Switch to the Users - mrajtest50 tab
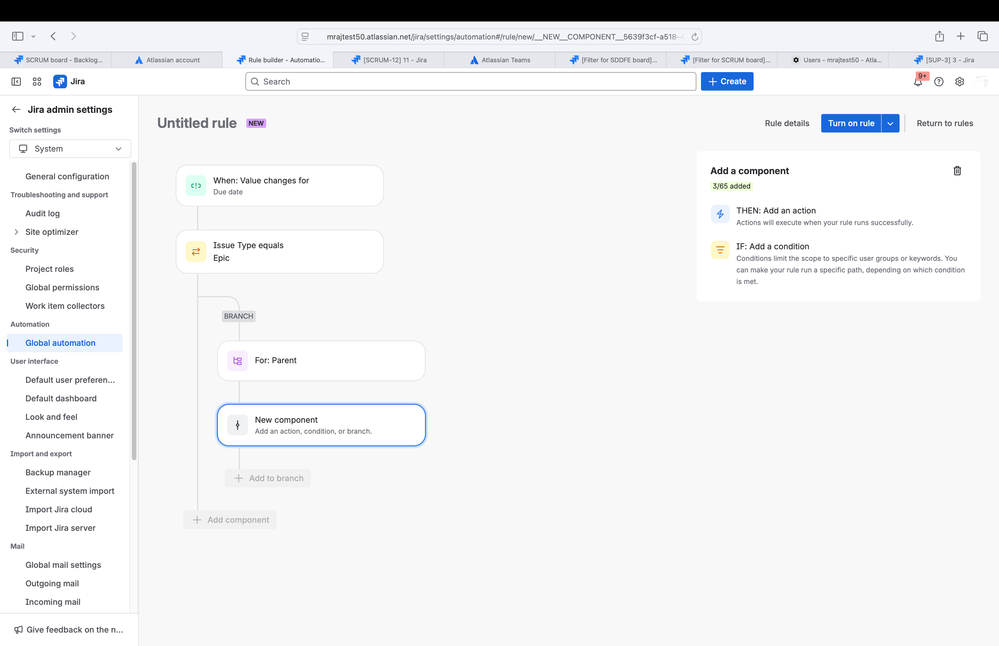 click(832, 60)
